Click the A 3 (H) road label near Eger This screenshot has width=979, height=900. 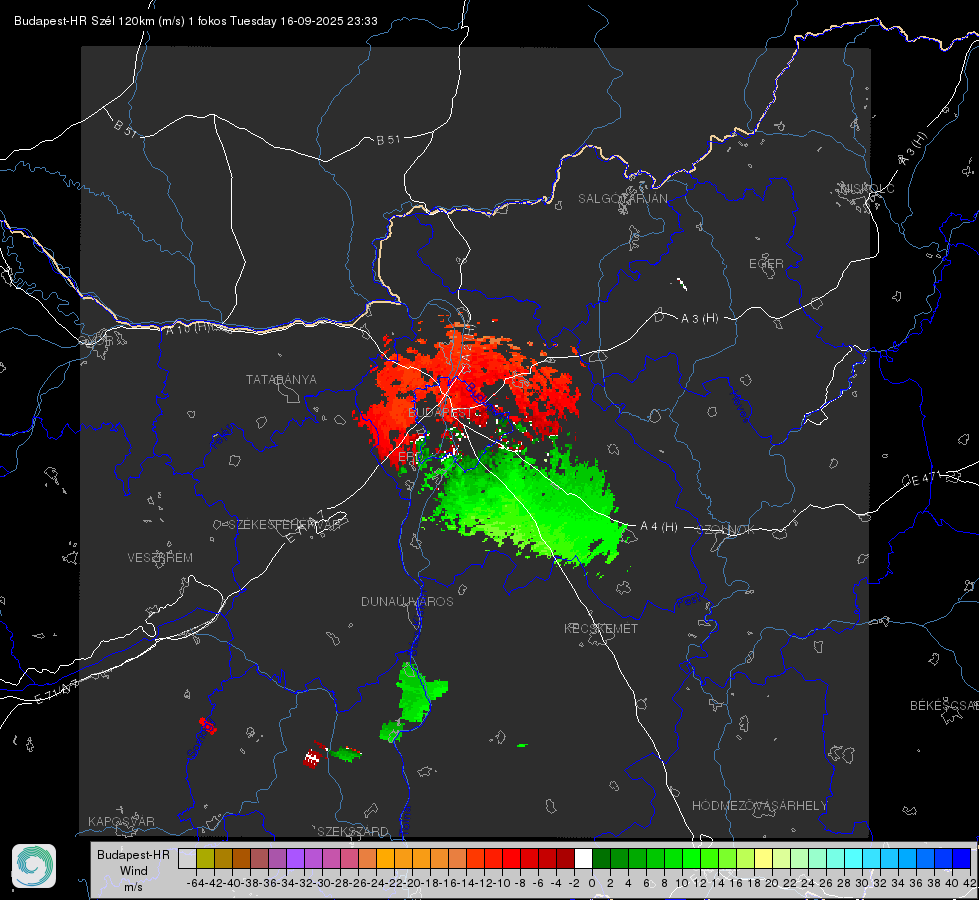(699, 319)
